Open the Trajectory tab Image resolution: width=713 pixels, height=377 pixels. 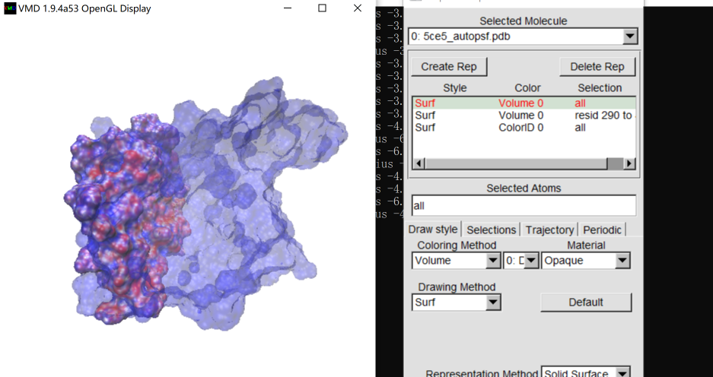pos(549,230)
